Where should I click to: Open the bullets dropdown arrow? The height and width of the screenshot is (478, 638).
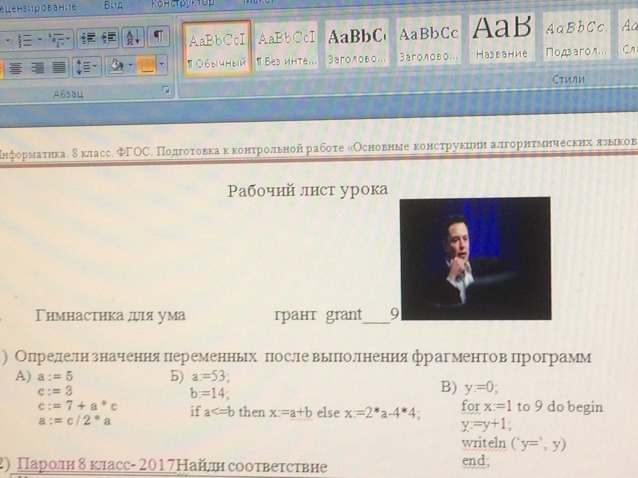(x=7, y=41)
